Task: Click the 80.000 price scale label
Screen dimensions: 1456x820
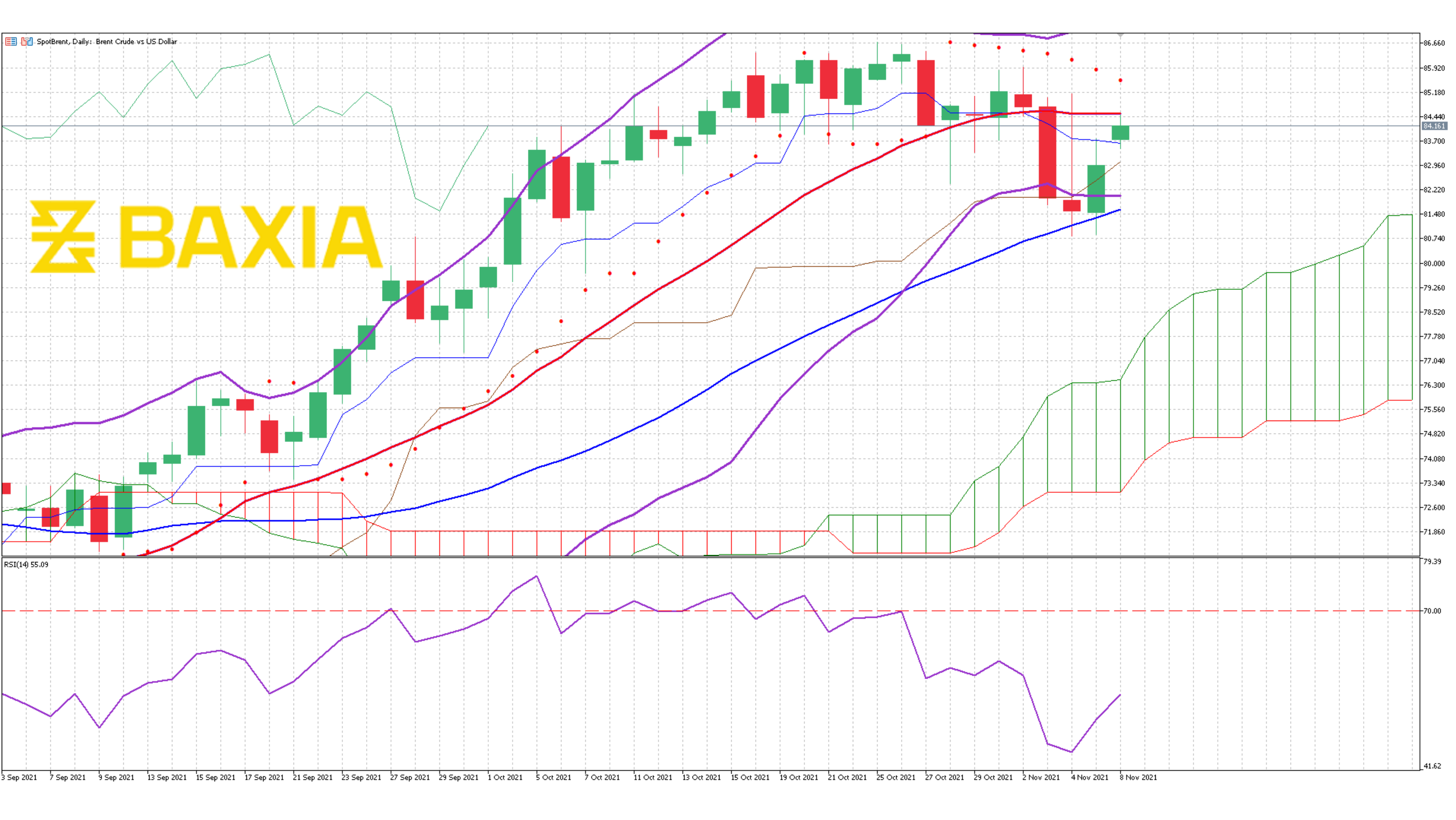Action: tap(1434, 263)
